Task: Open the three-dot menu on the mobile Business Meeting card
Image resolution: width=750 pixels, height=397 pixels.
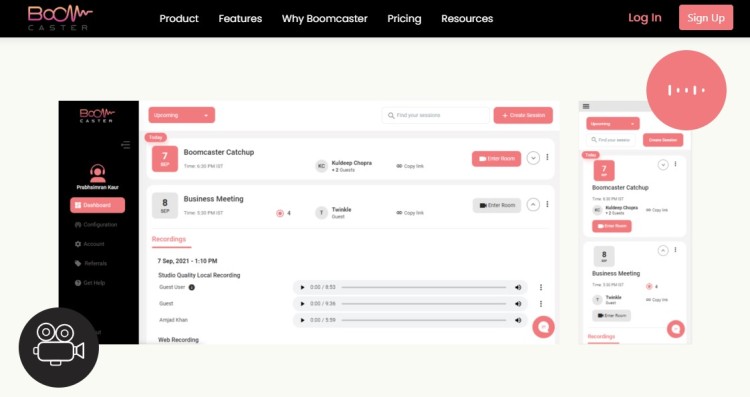Action: tap(675, 250)
